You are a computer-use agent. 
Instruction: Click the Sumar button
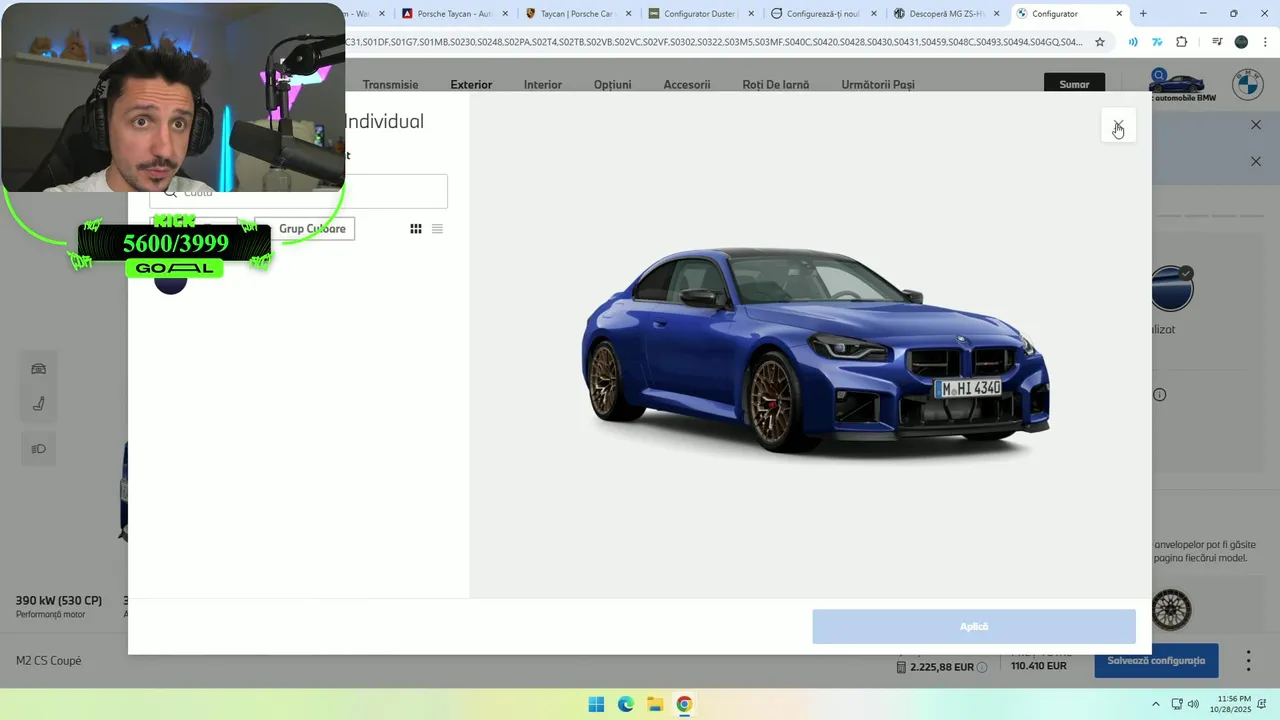pos(1074,84)
